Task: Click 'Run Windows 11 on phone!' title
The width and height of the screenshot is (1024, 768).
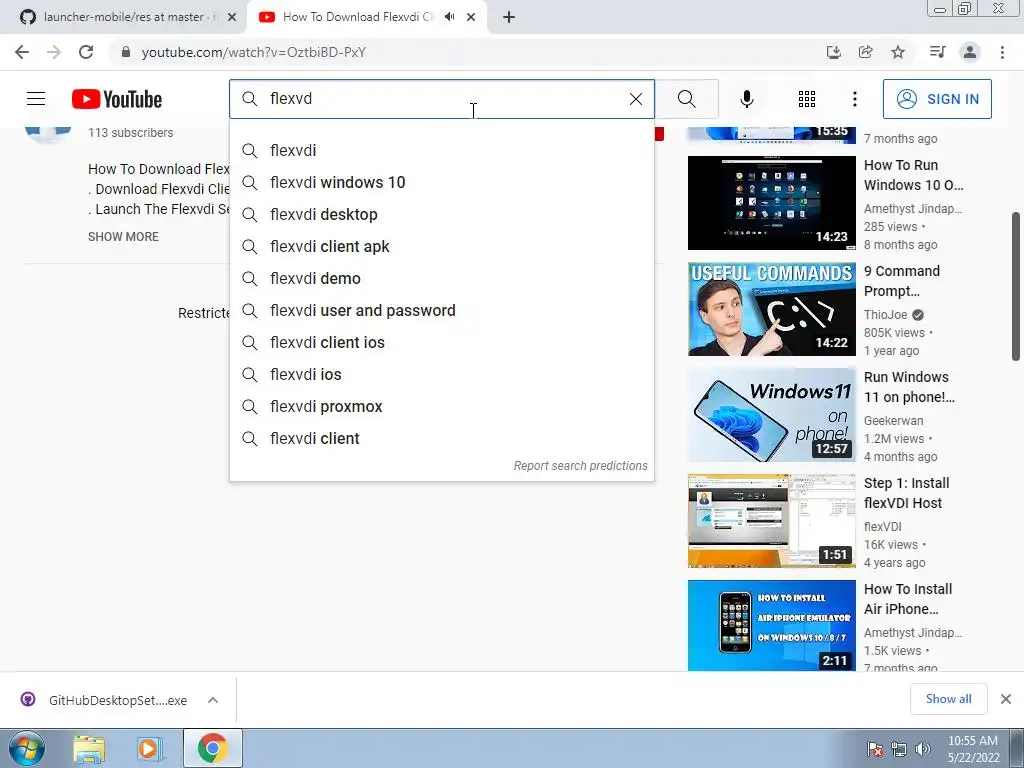Action: pos(909,387)
